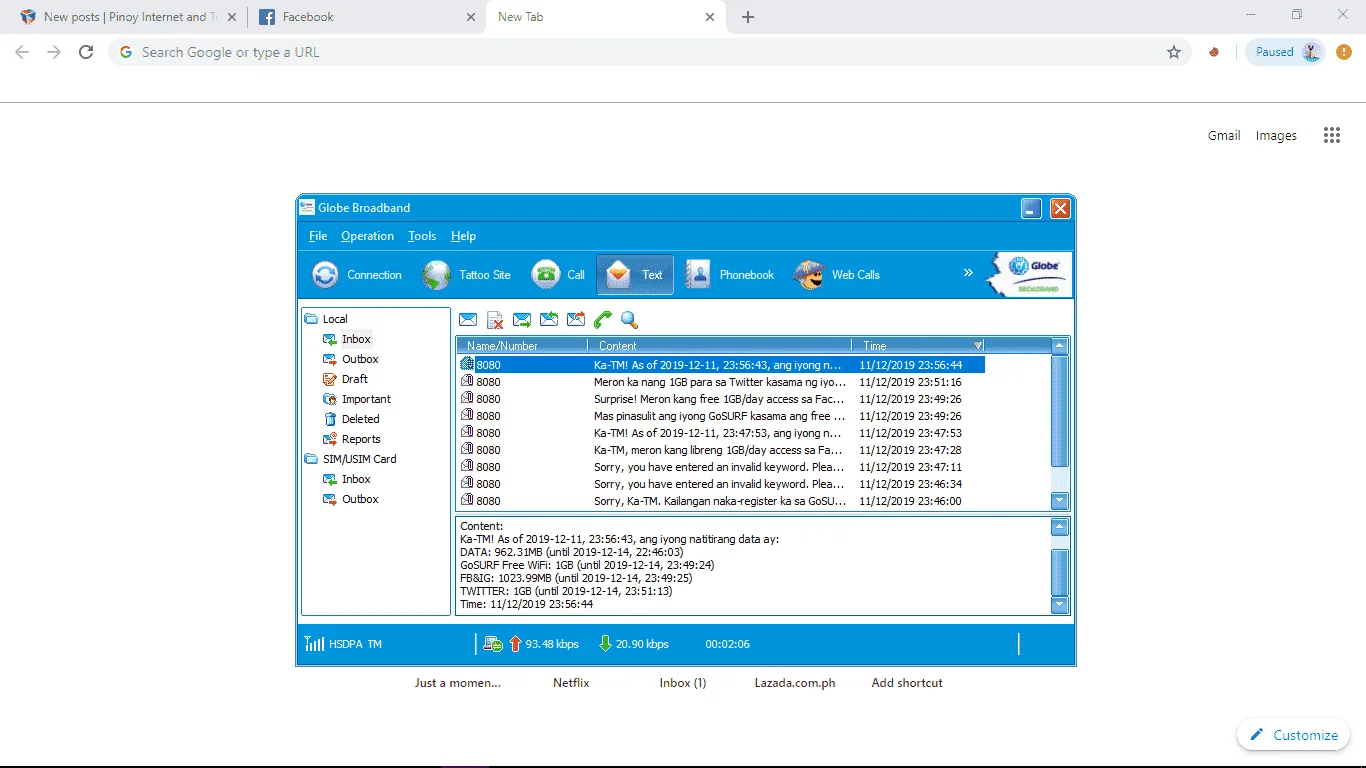Click the Customize button

click(x=1293, y=735)
